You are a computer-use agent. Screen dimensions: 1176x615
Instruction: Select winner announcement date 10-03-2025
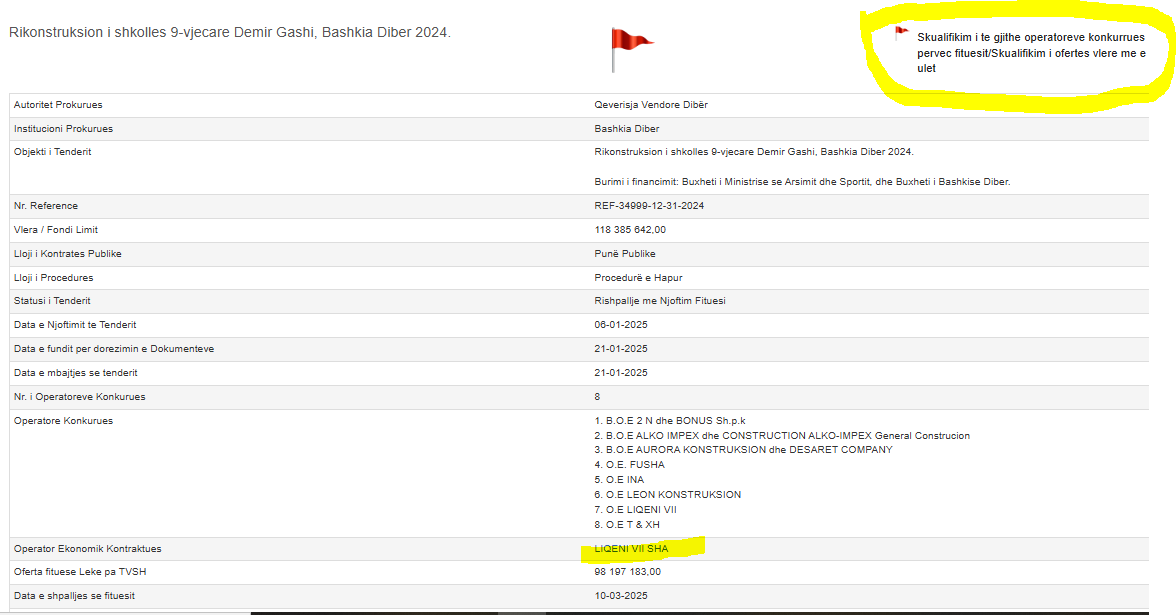coord(621,596)
